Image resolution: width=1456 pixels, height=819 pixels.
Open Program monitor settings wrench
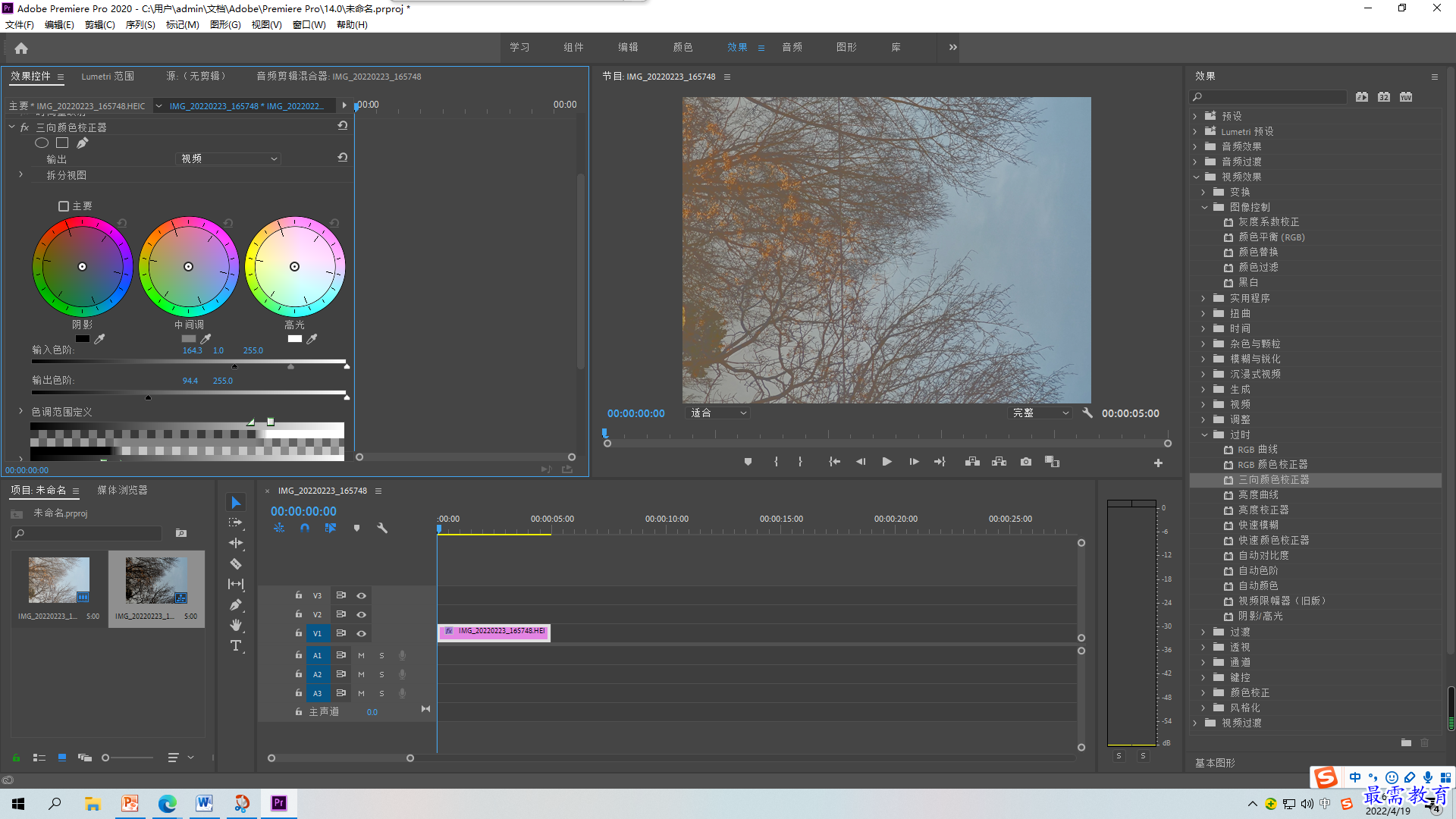click(x=1087, y=413)
